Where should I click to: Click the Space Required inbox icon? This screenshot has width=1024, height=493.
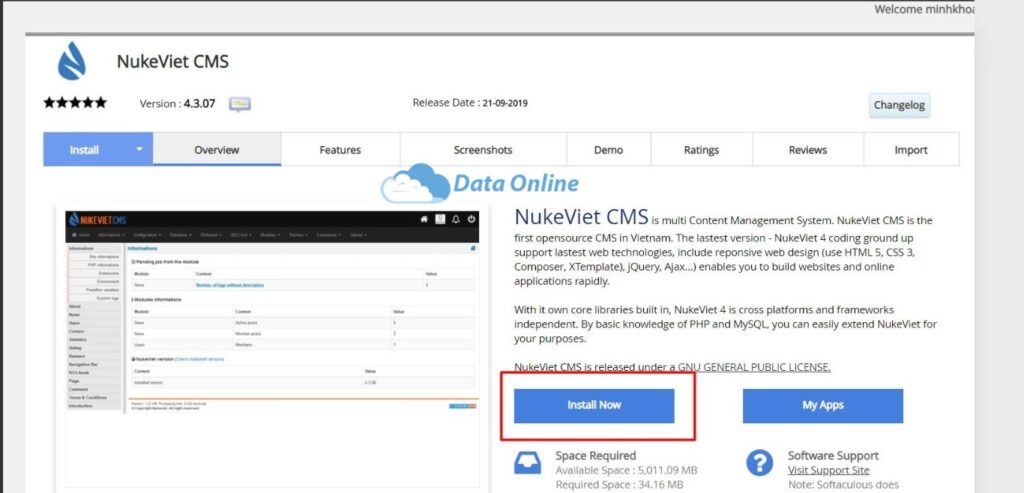pos(528,463)
